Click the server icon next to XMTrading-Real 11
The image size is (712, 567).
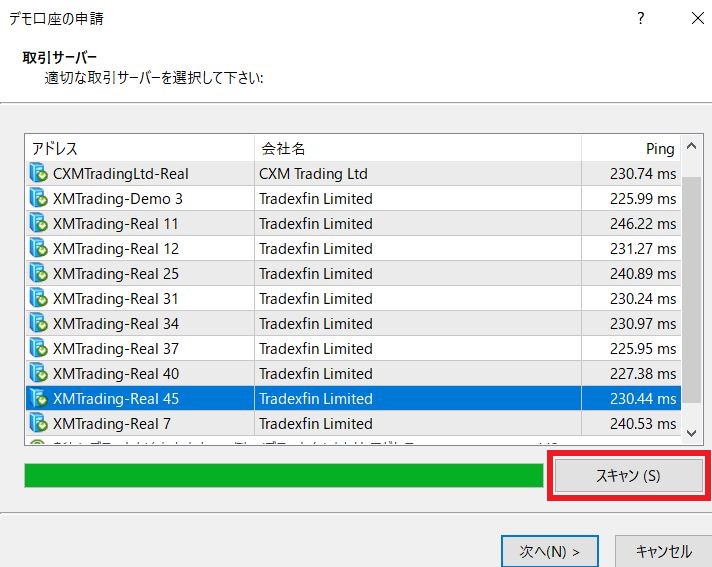coord(39,224)
